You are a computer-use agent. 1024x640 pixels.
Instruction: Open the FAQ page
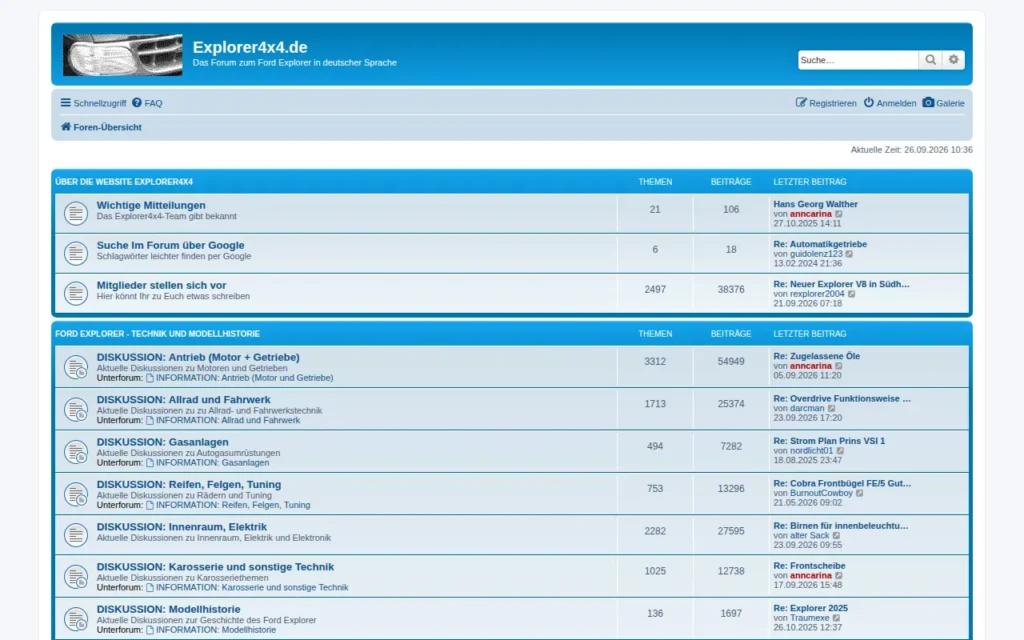(x=147, y=103)
